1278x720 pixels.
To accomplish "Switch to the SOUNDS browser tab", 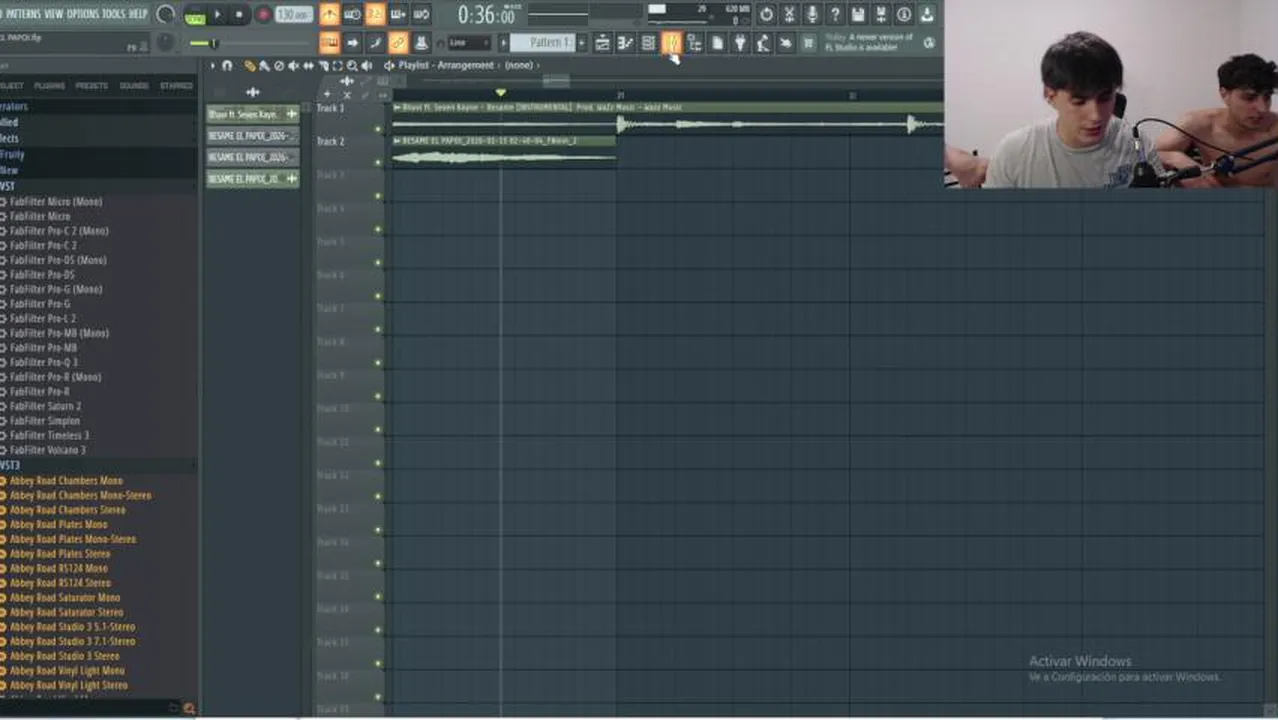I will tap(134, 86).
